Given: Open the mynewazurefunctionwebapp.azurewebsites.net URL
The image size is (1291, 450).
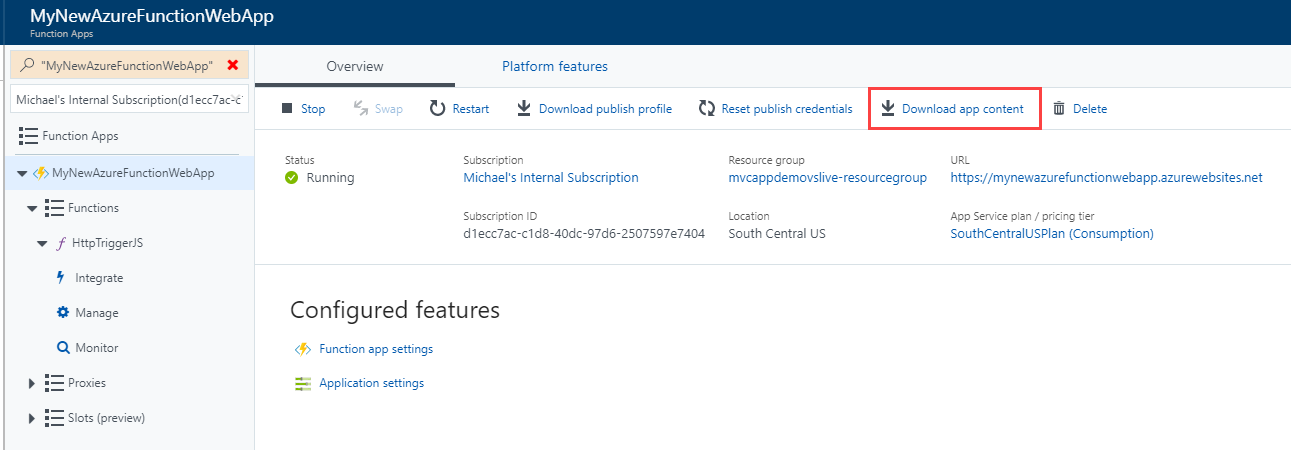Looking at the screenshot, I should (x=1106, y=178).
